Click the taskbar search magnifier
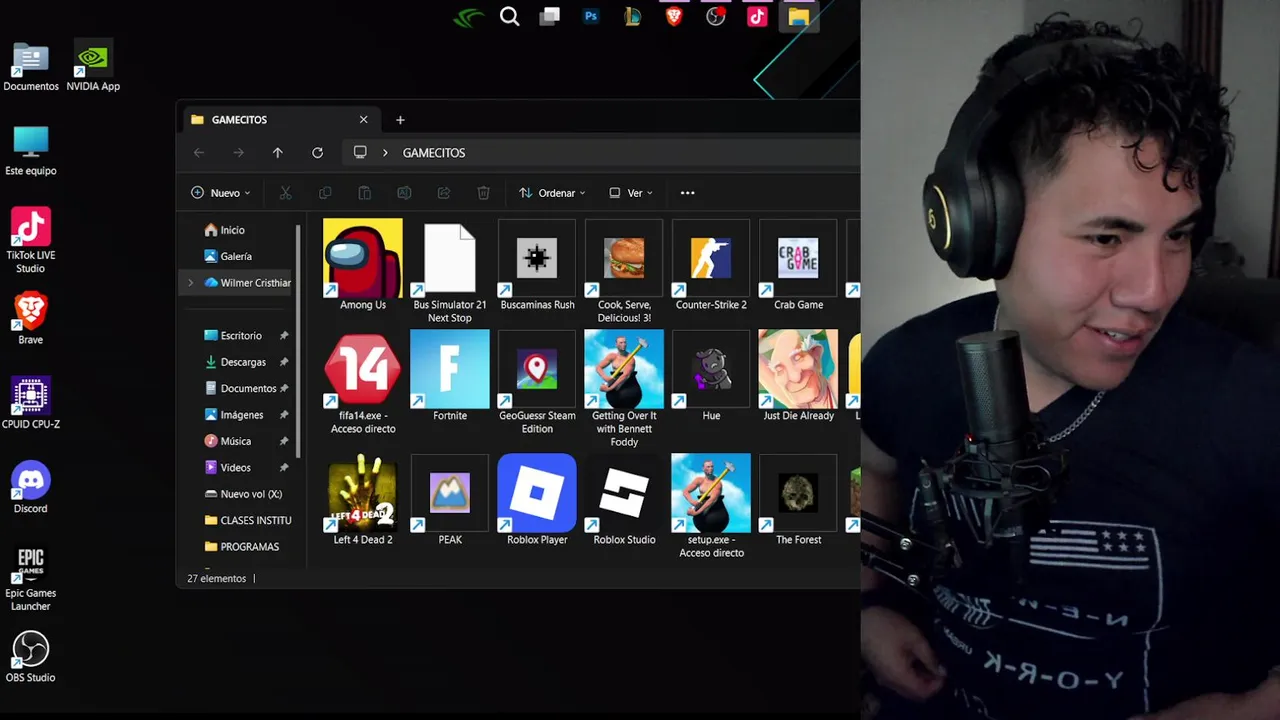Image resolution: width=1280 pixels, height=720 pixels. (x=509, y=16)
